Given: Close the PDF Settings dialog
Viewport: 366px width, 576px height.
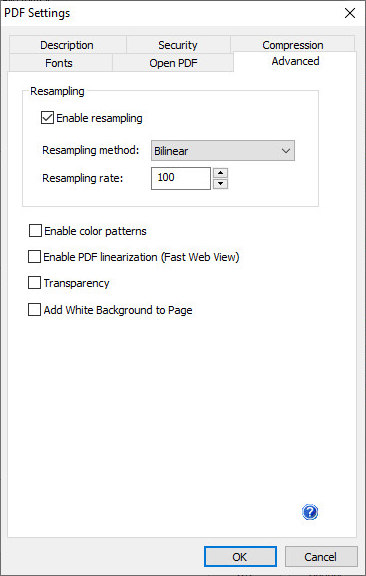Looking at the screenshot, I should coord(350,13).
